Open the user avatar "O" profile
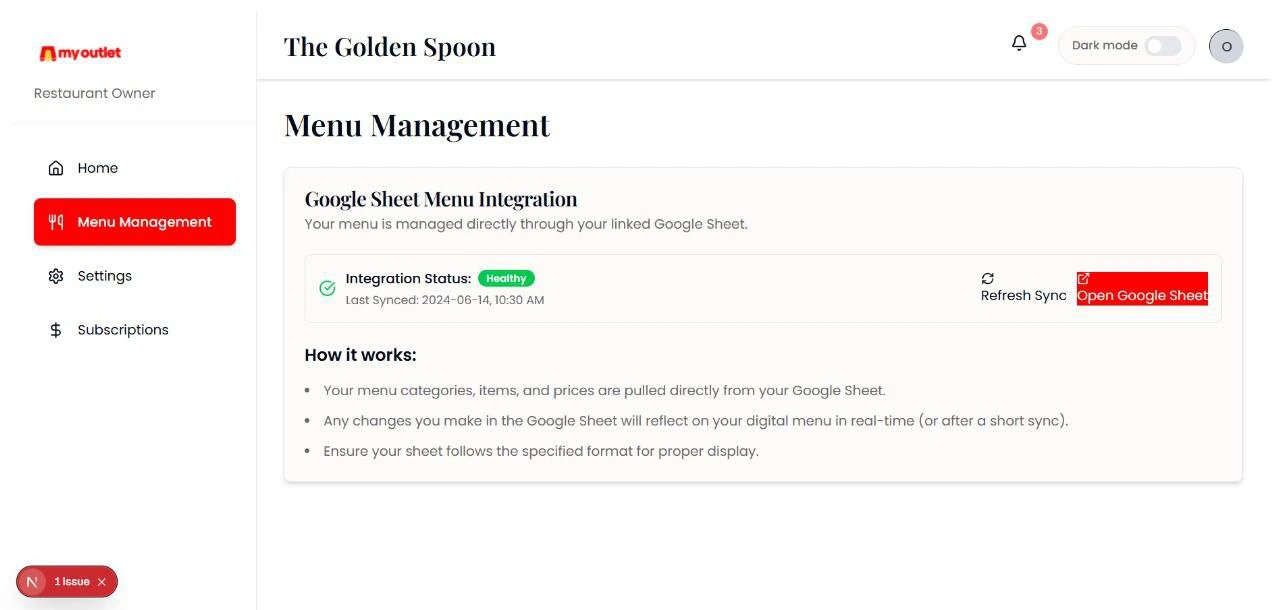The height and width of the screenshot is (610, 1280). coord(1226,46)
